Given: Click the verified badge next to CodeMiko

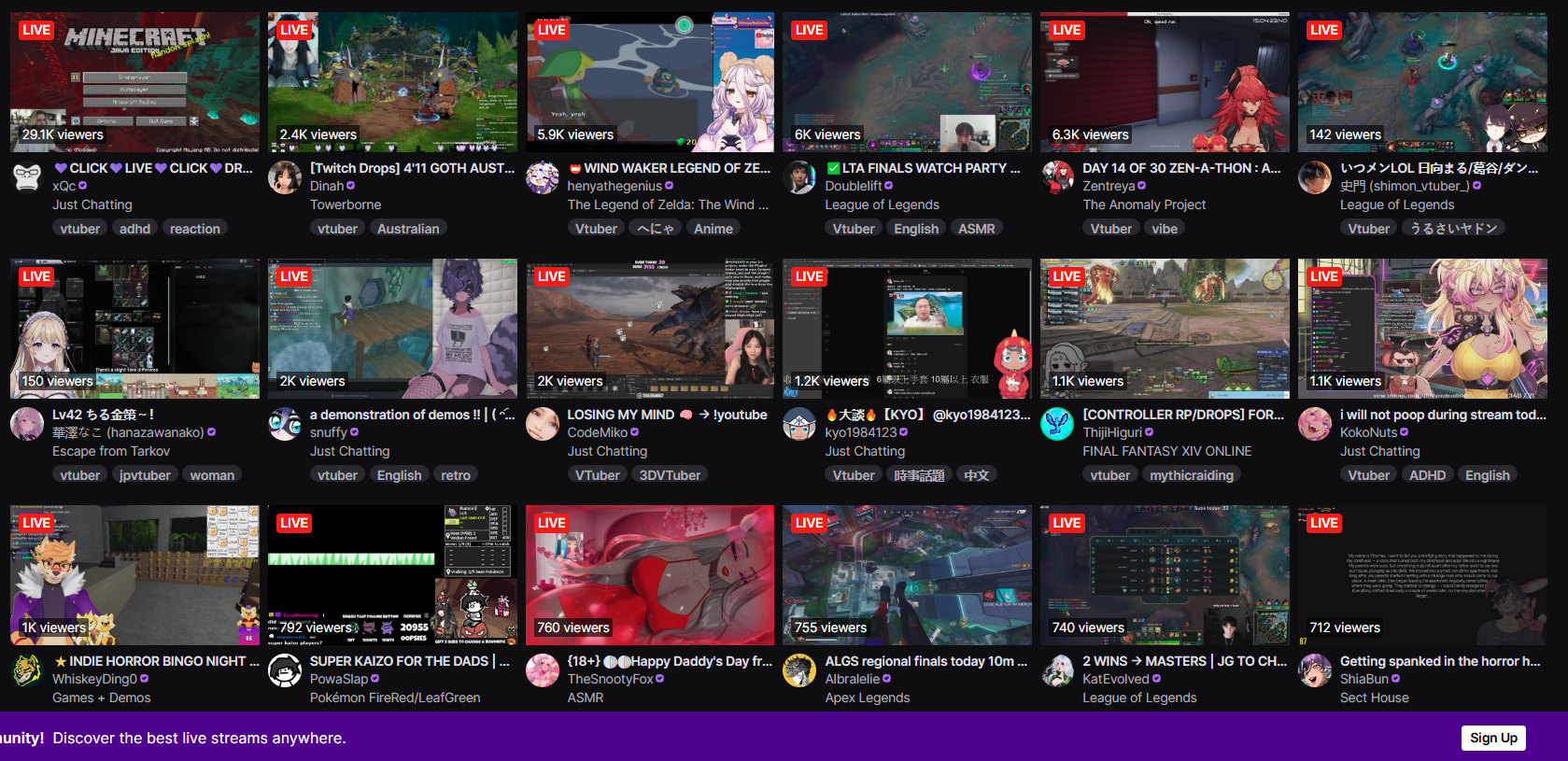Looking at the screenshot, I should pos(635,432).
